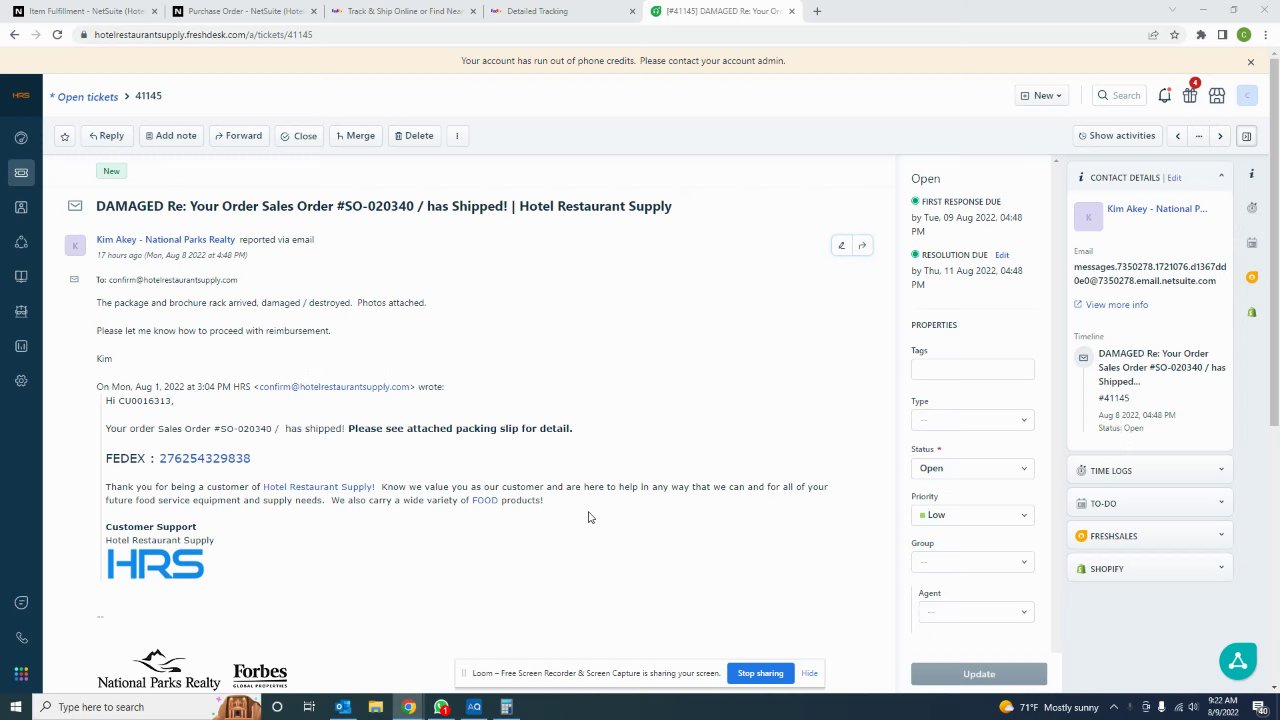Viewport: 1280px width, 720px height.
Task: Click the forward arrow icon on message
Action: (862, 246)
